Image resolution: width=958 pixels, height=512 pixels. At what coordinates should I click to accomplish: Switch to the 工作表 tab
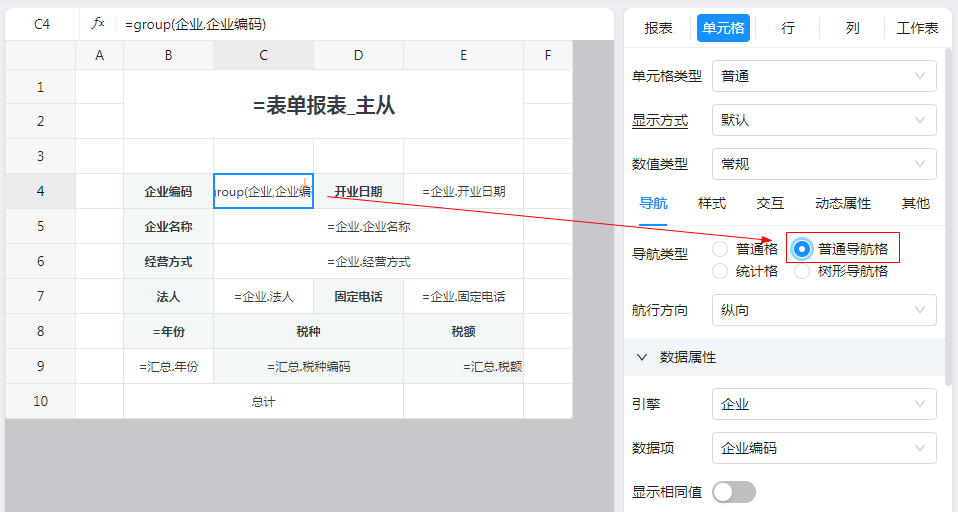pos(917,28)
